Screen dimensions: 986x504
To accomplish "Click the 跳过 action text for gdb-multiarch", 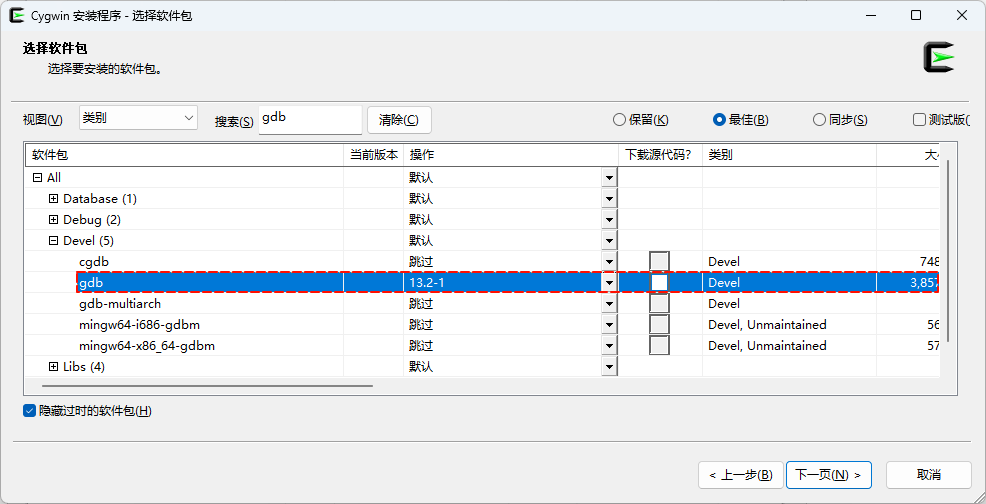I will 421,303.
